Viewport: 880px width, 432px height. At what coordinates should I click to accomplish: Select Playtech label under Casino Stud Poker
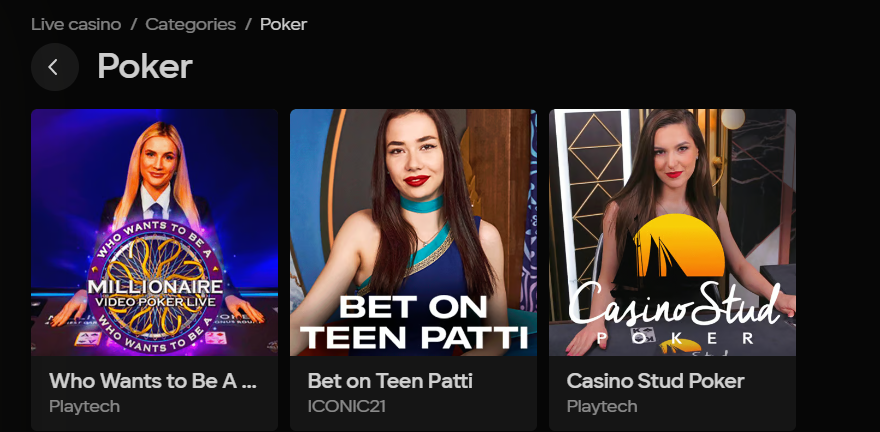602,406
